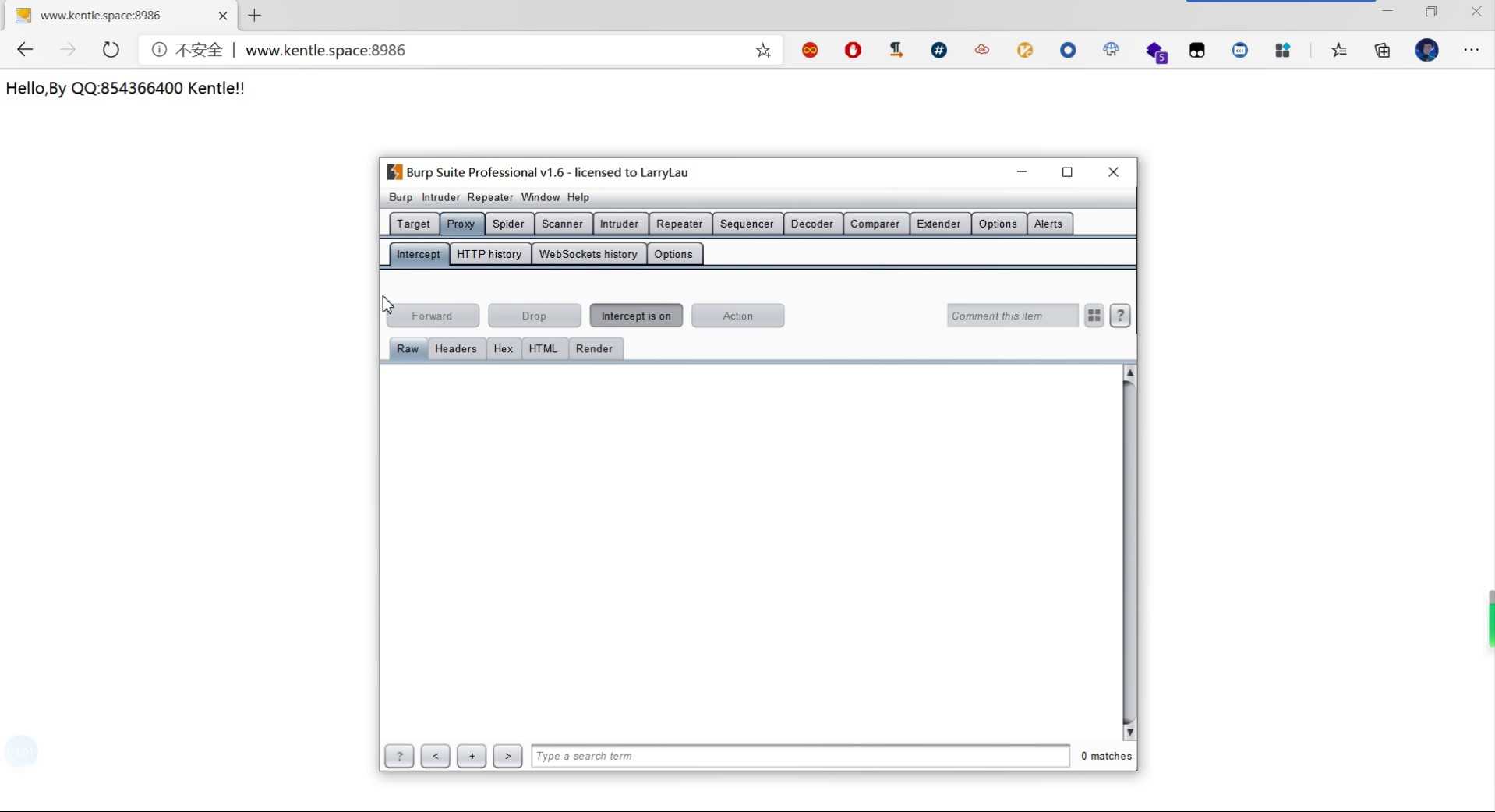1495x812 pixels.
Task: Open the WebSockets history sub-tab
Action: 588,254
